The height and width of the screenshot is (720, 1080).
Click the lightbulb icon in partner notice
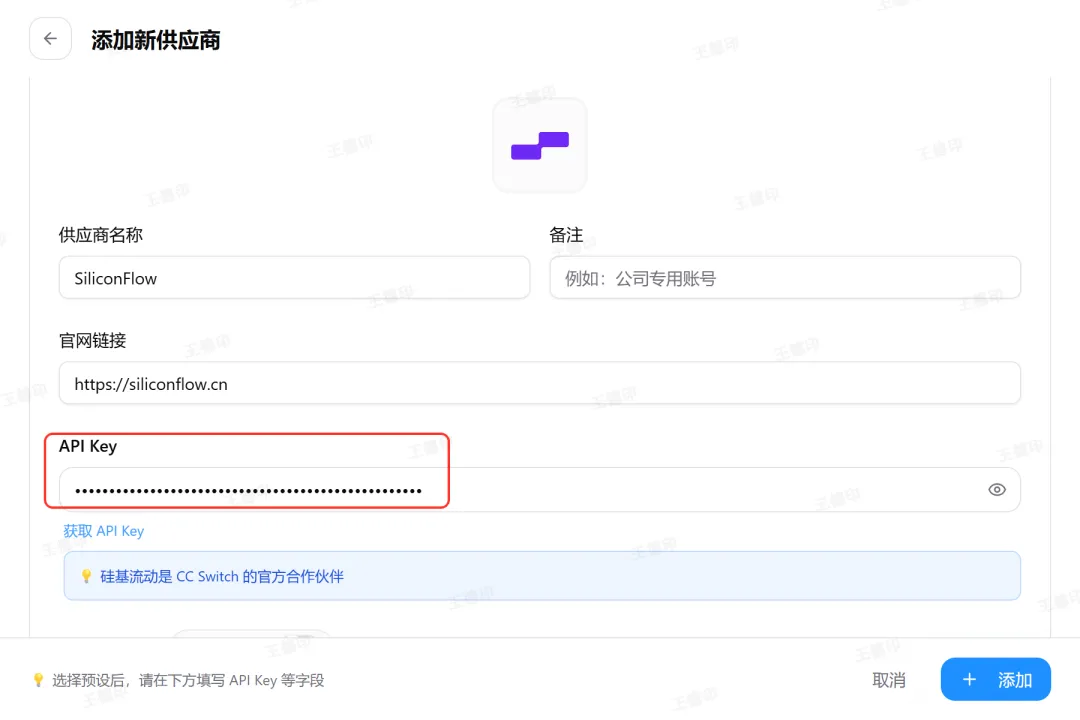(x=86, y=576)
